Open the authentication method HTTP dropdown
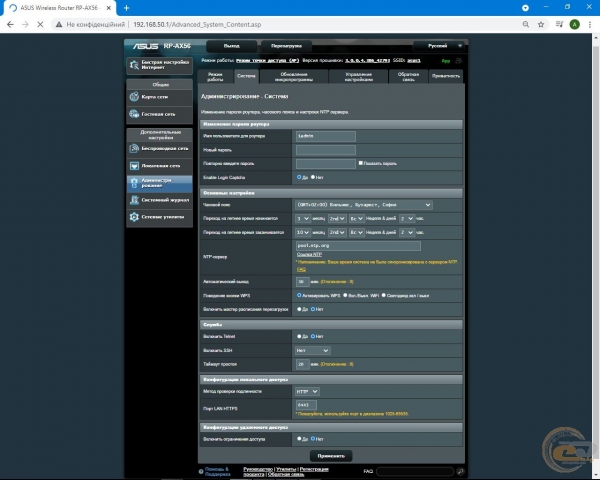 [x=307, y=392]
